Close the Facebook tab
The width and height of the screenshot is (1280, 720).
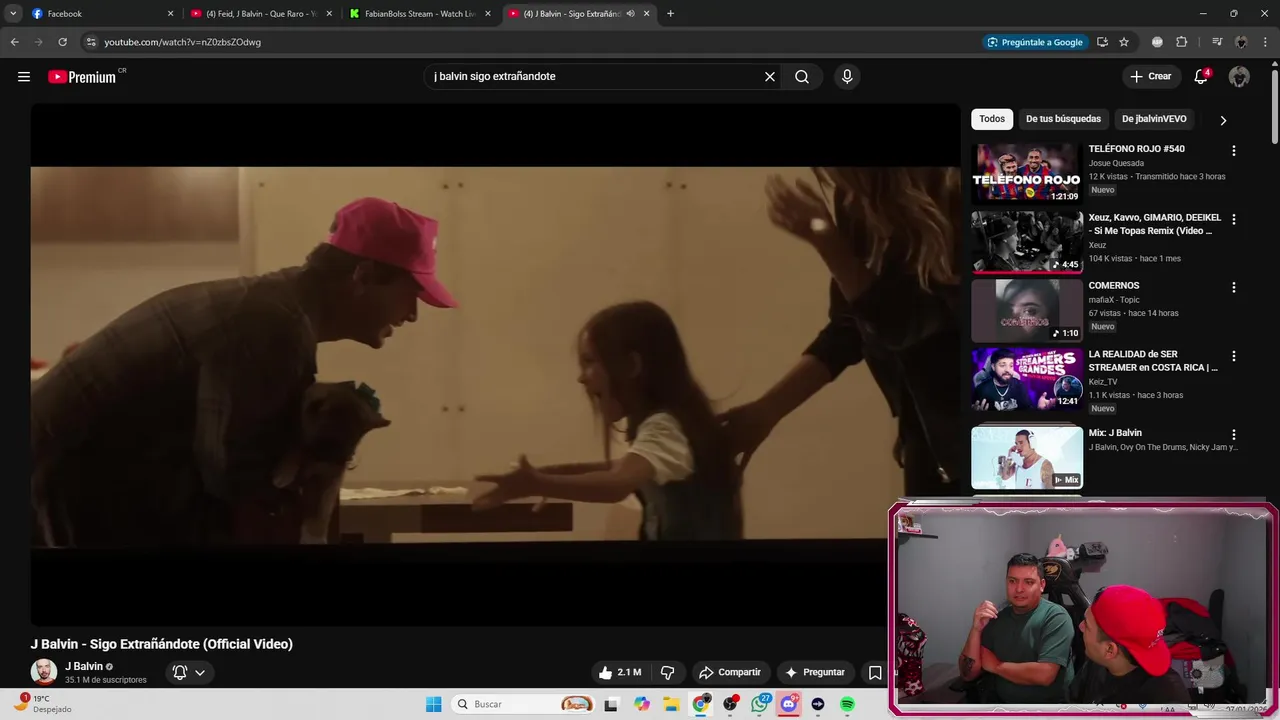coord(170,14)
